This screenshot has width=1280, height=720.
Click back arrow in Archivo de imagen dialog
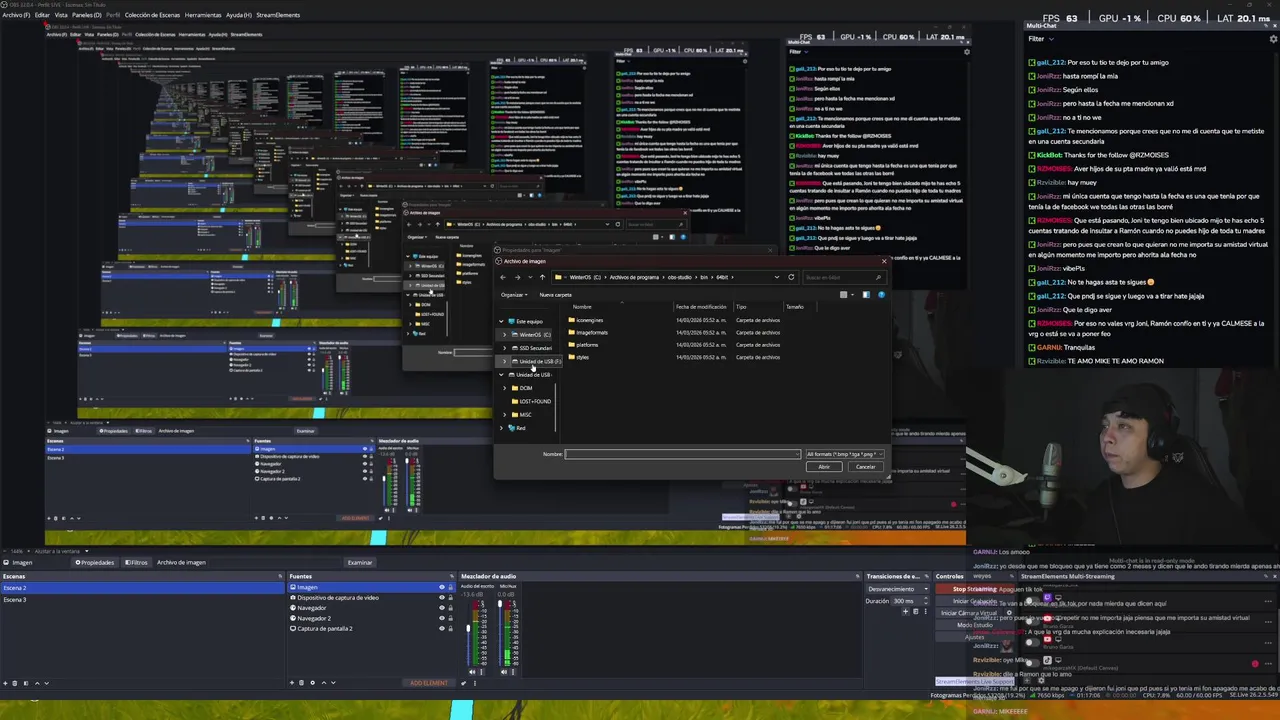[x=503, y=277]
